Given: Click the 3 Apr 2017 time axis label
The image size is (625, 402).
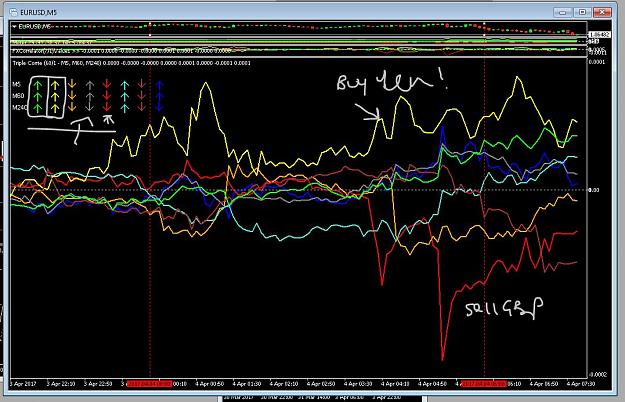Looking at the screenshot, I should tap(23, 384).
